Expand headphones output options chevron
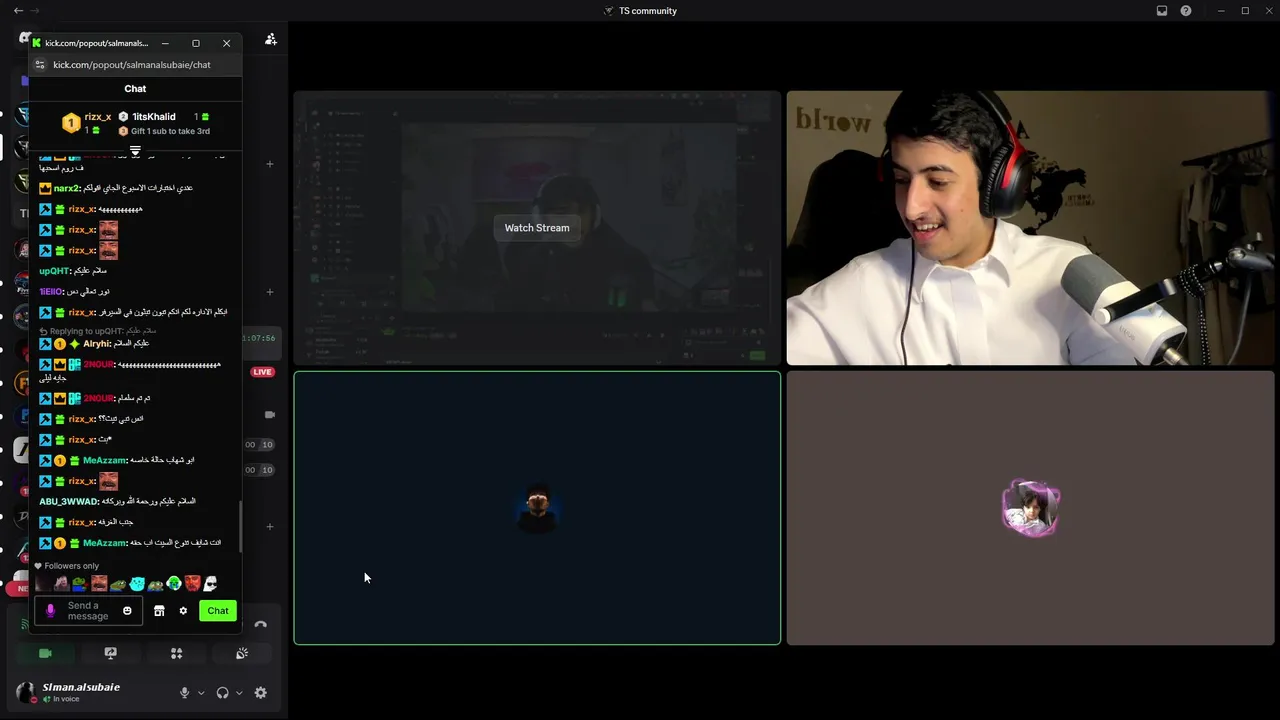Viewport: 1280px width, 720px height. click(239, 693)
